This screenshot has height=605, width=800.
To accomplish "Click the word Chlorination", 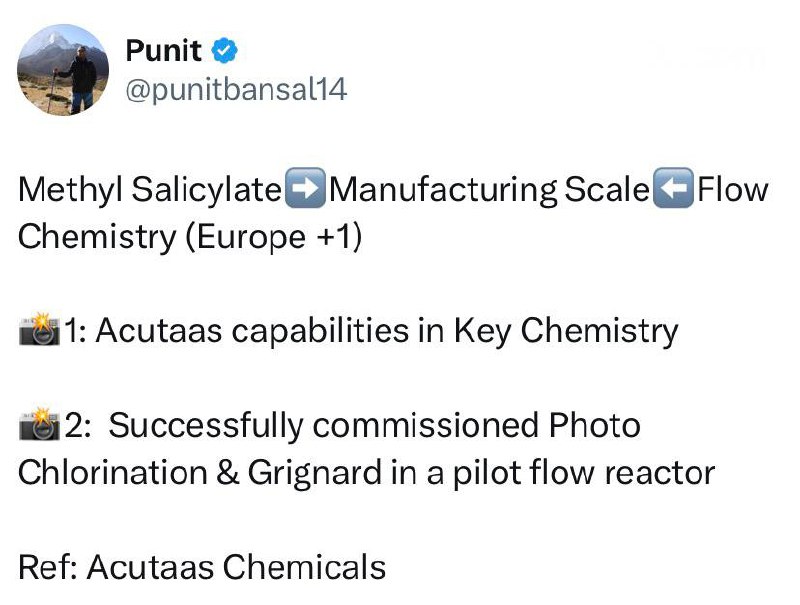I will pyautogui.click(x=112, y=473).
